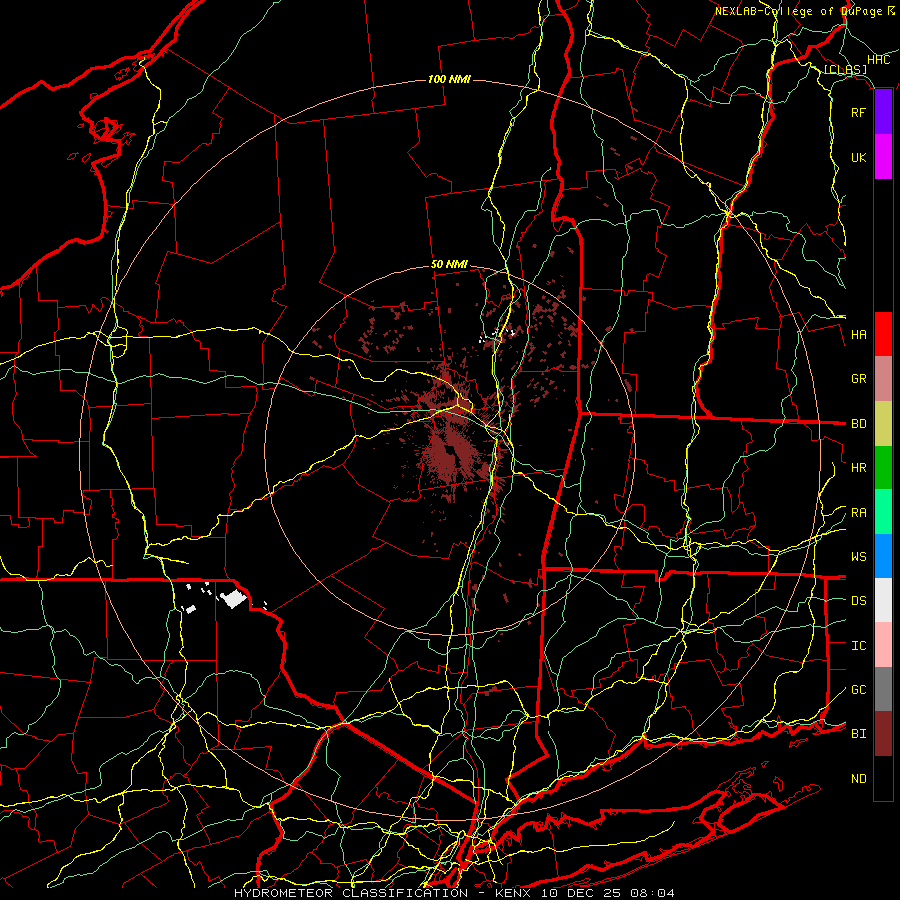Click the RF legend label
This screenshot has height=900, width=900.
coord(858,112)
